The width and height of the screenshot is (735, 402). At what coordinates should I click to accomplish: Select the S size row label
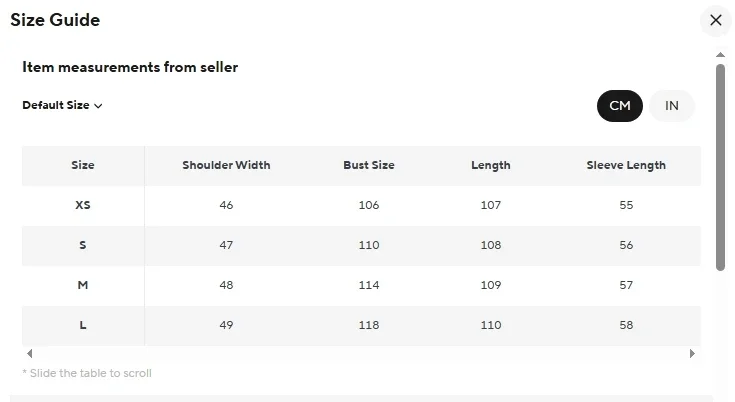83,245
